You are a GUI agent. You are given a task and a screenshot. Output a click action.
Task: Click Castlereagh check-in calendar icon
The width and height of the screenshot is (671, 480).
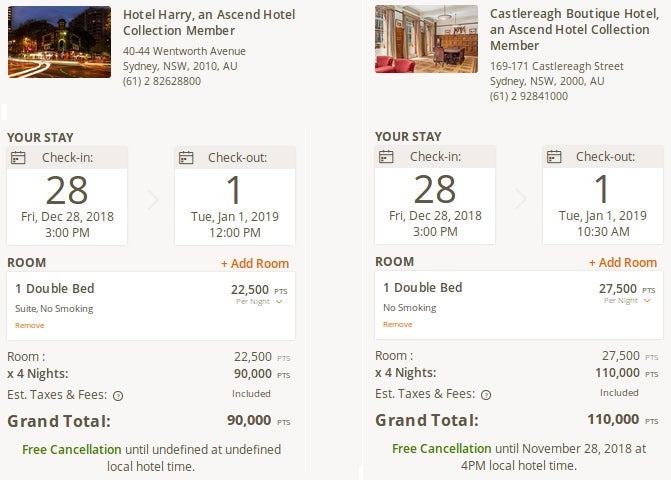385,157
